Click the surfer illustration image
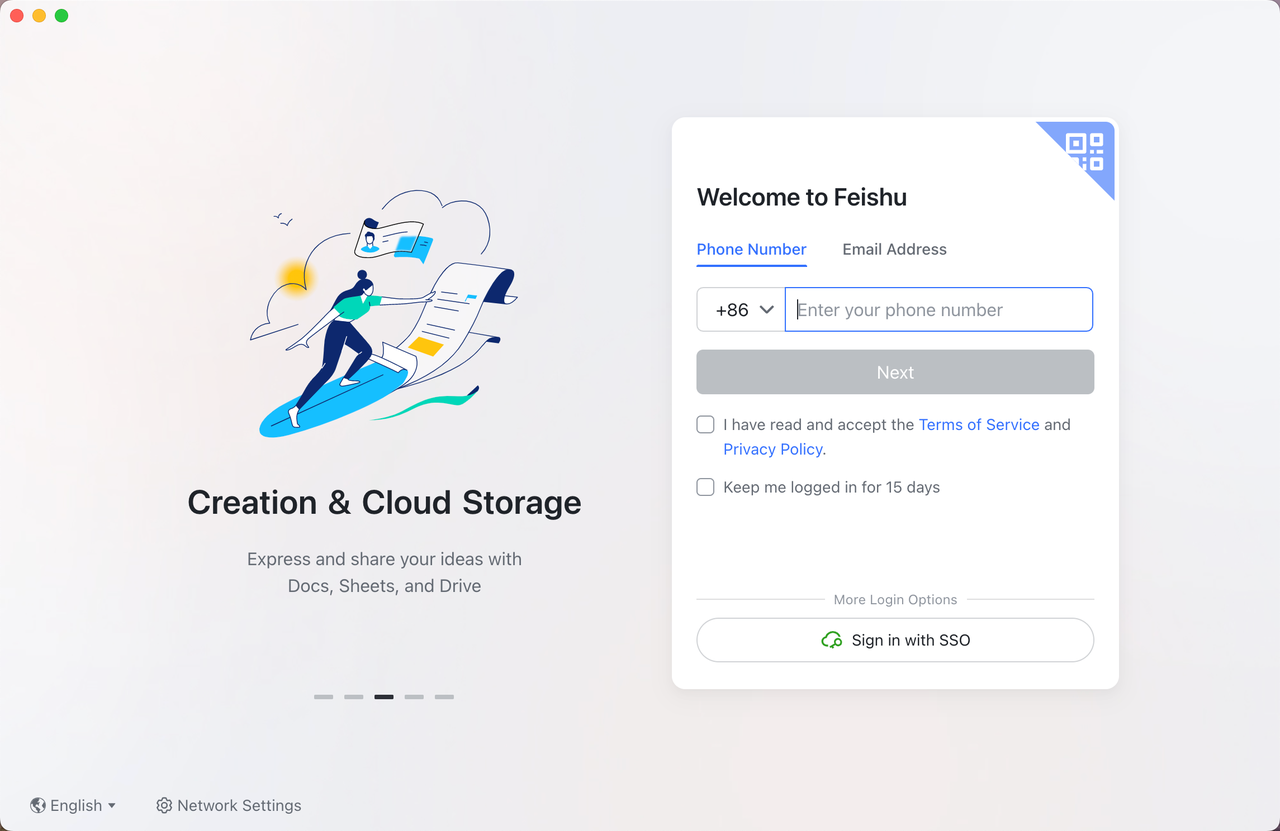Screen dimensions: 1280x831 tap(384, 315)
